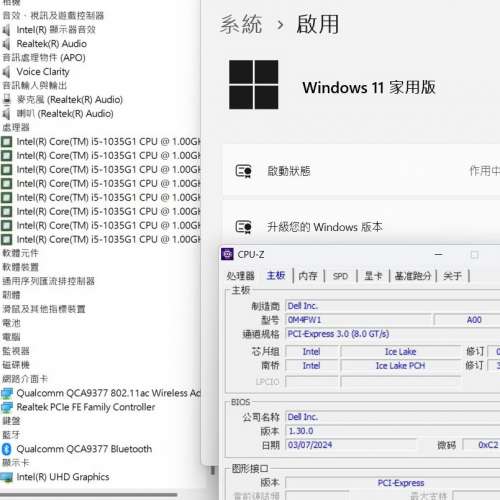500x500 pixels.
Task: Select the Qualcomm QCA9377 Bluetooth icon
Action: pyautogui.click(x=6, y=449)
